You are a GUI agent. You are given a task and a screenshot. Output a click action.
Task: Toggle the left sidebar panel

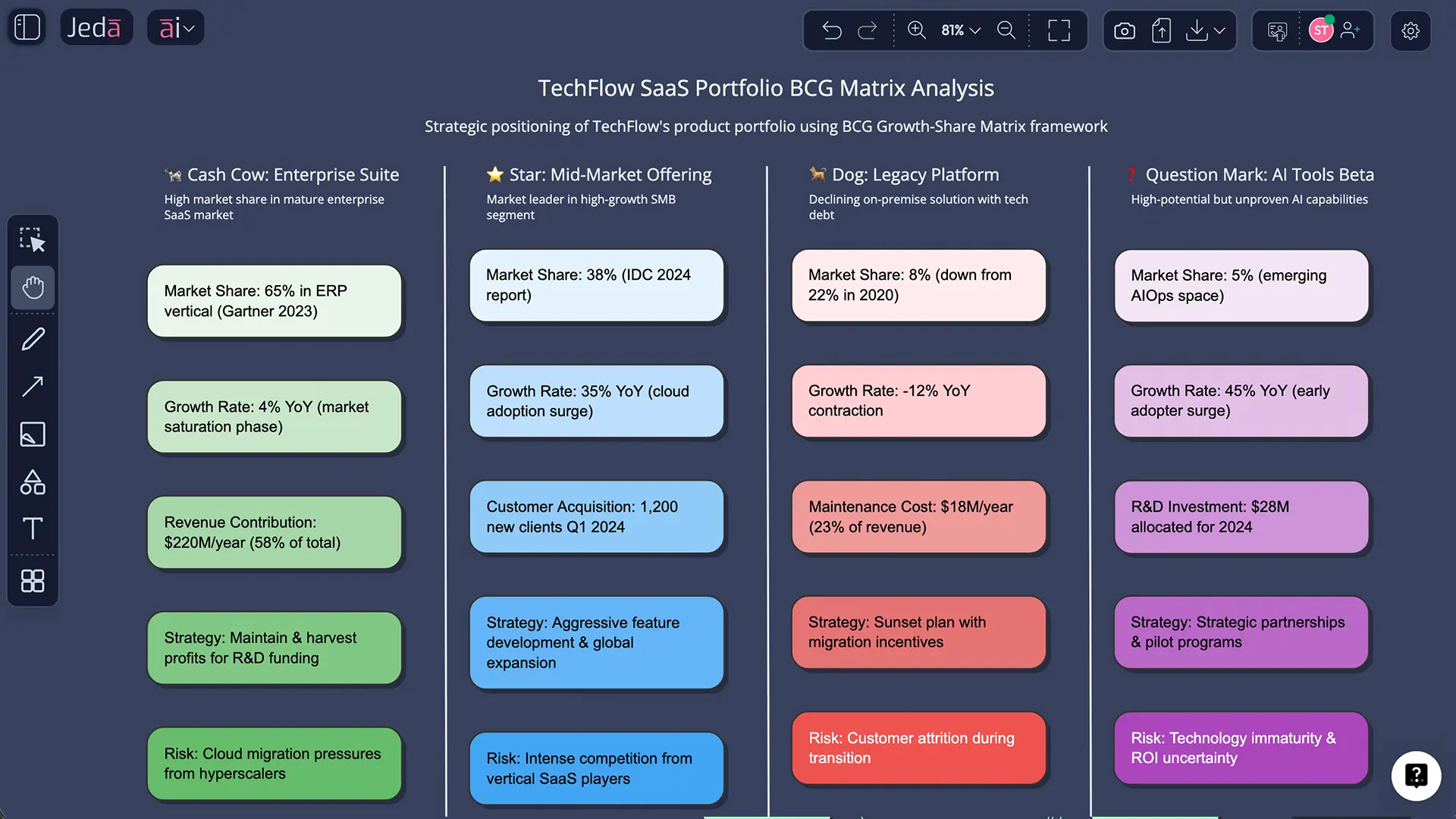[x=25, y=27]
